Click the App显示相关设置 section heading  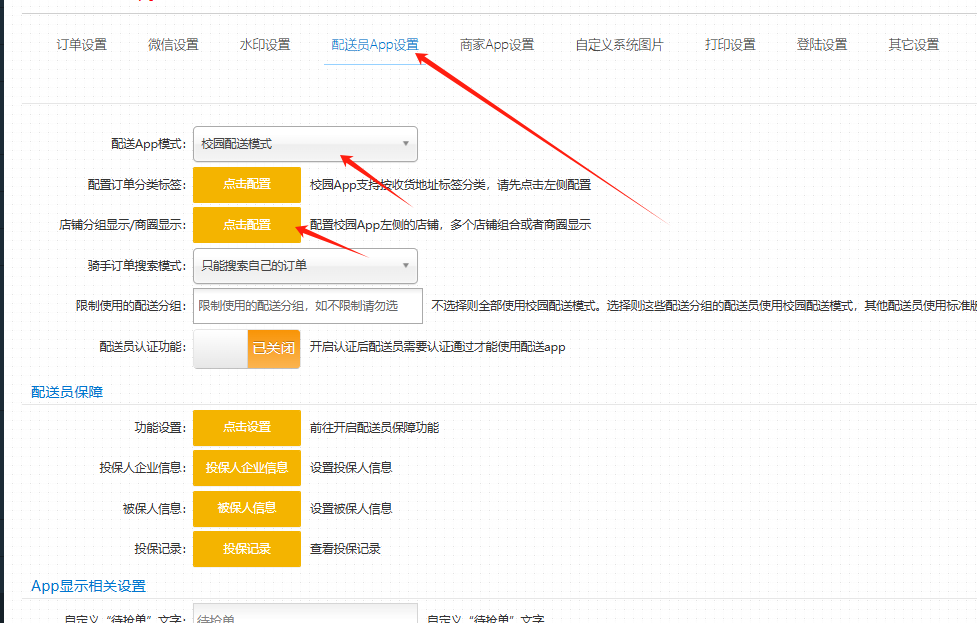88,586
